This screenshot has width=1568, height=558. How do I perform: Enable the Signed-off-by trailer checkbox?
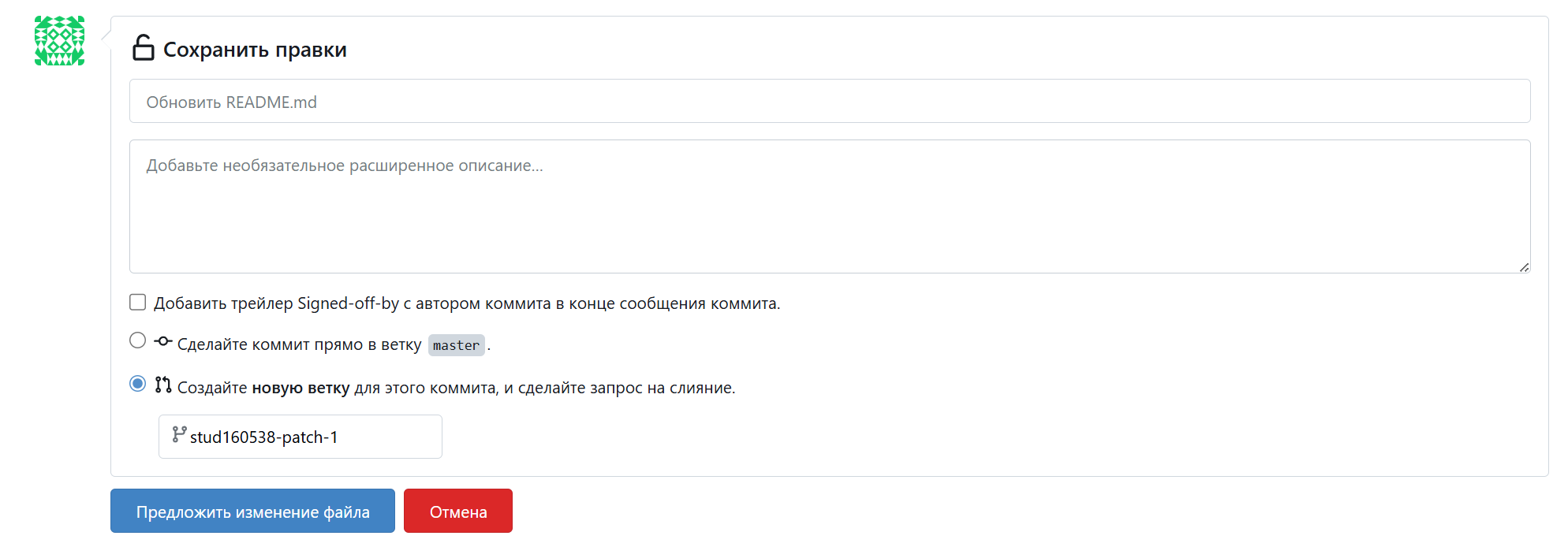[x=138, y=303]
